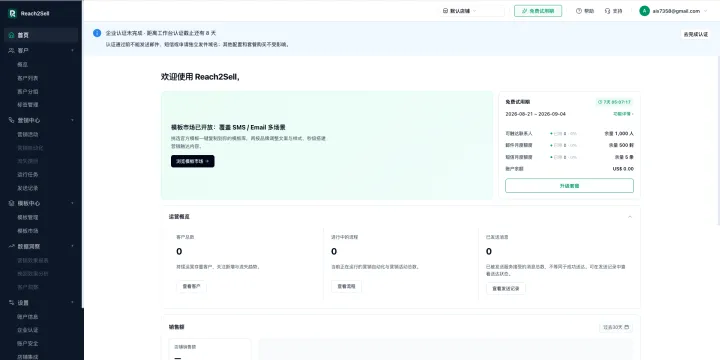Screen dimensions: 720x360
Task: Collapse the 模板中心 sidebar group
Action: [72, 203]
